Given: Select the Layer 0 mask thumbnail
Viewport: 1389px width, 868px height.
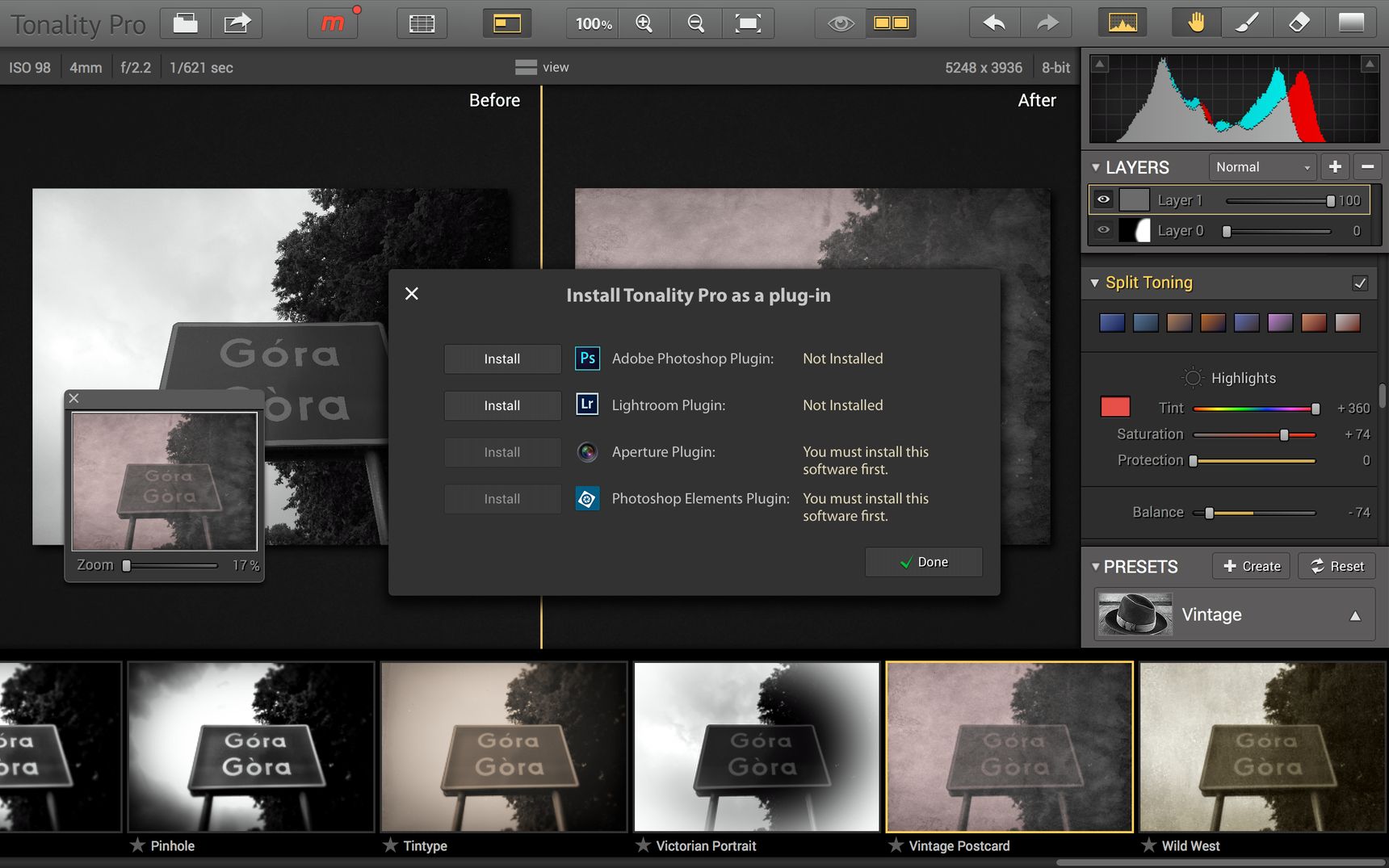Looking at the screenshot, I should pyautogui.click(x=1134, y=231).
